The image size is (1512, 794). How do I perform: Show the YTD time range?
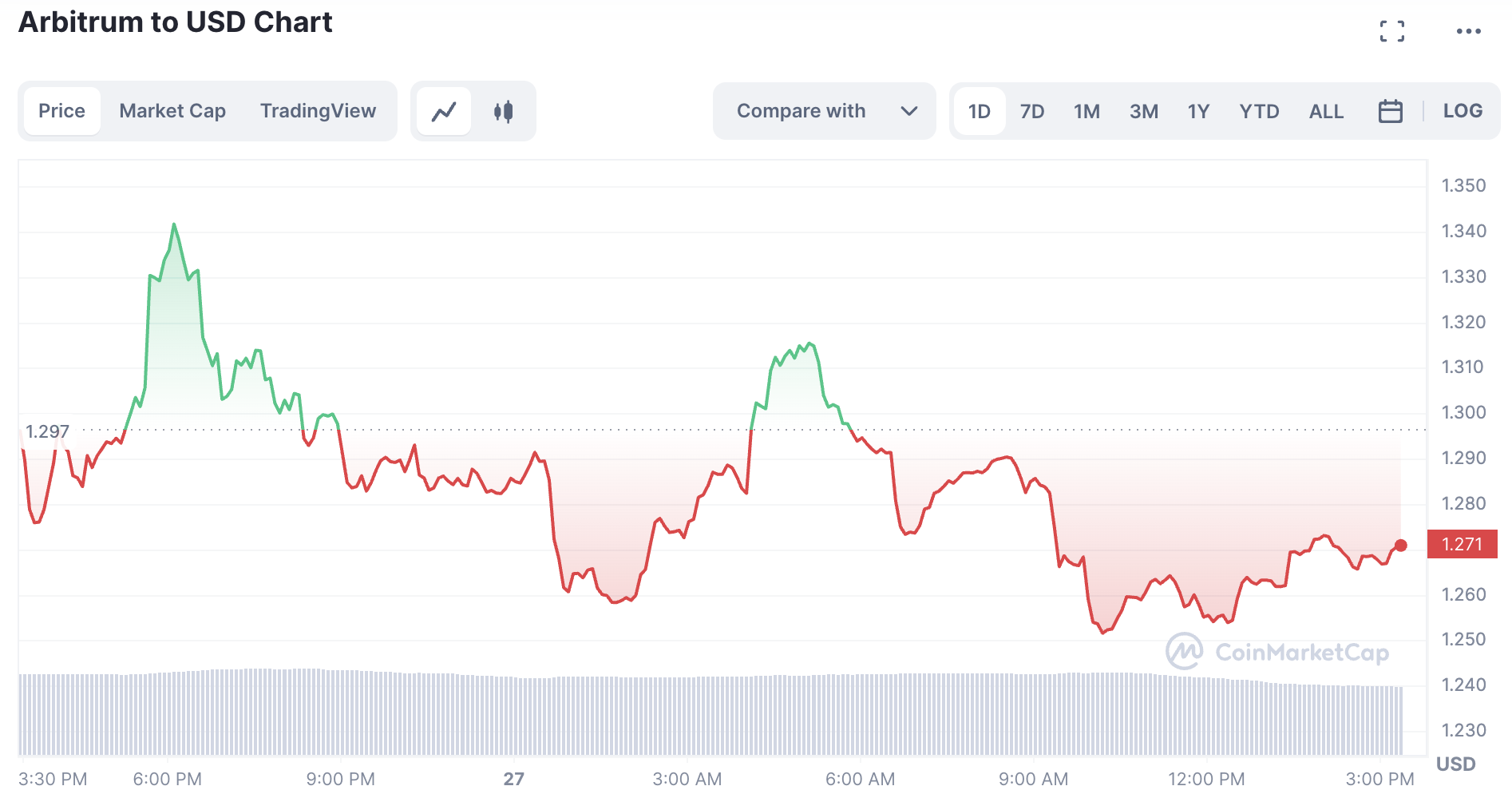[1259, 111]
